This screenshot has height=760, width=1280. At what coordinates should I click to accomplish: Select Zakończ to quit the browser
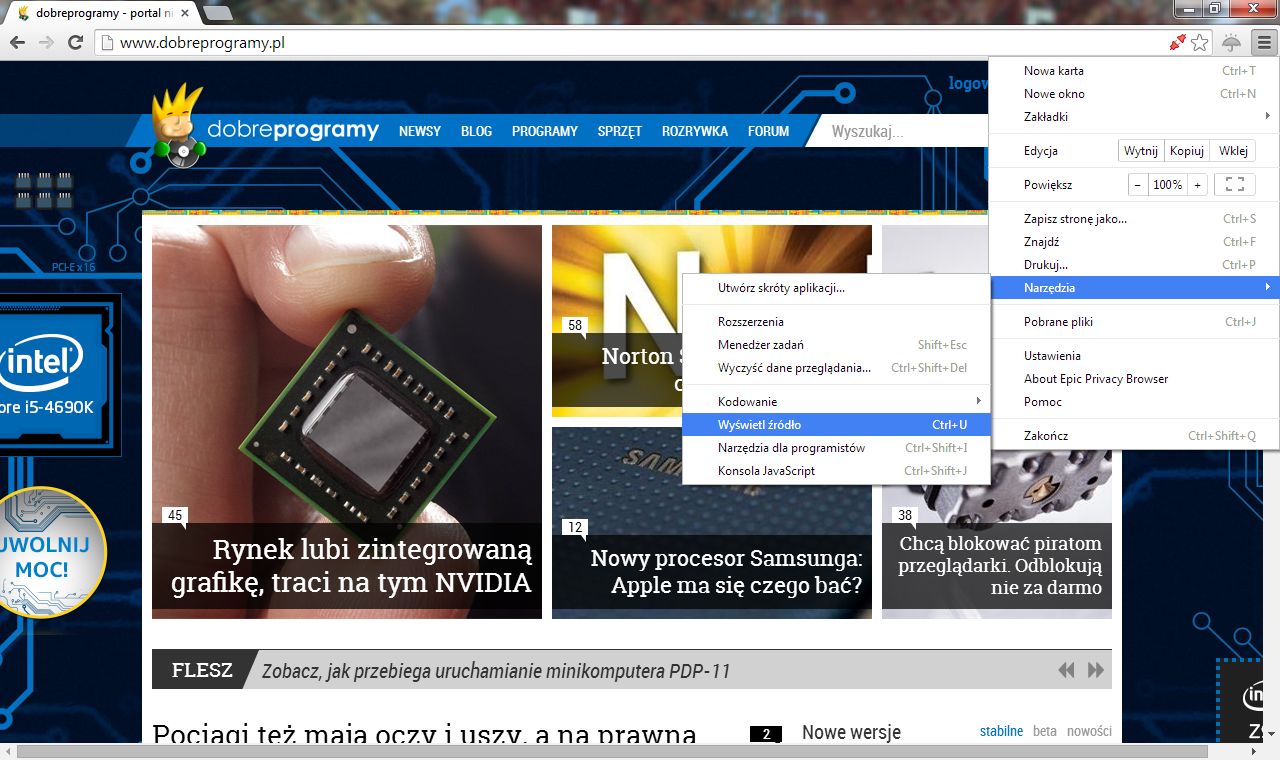(x=1134, y=436)
